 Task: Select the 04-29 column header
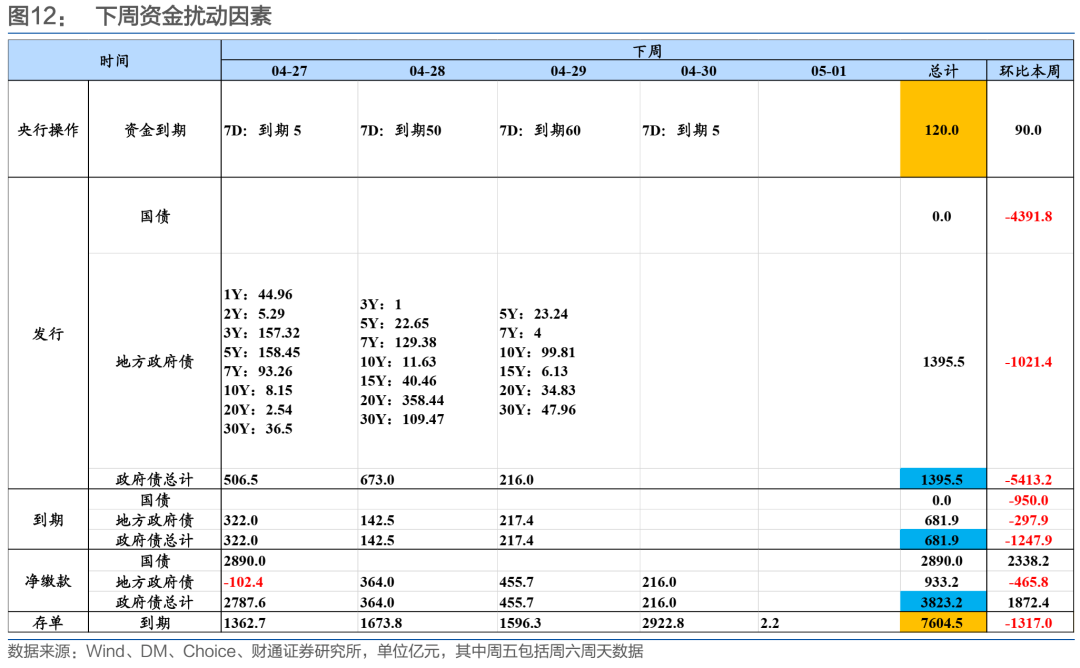click(x=568, y=70)
